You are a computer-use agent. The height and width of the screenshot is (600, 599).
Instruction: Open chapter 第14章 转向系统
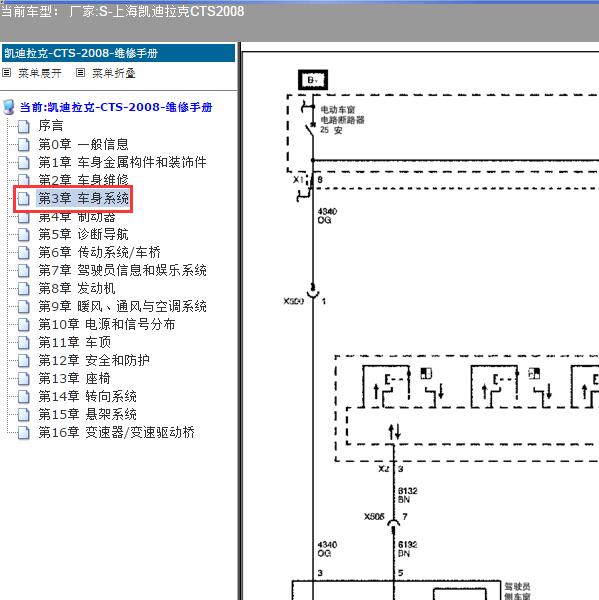pos(88,396)
